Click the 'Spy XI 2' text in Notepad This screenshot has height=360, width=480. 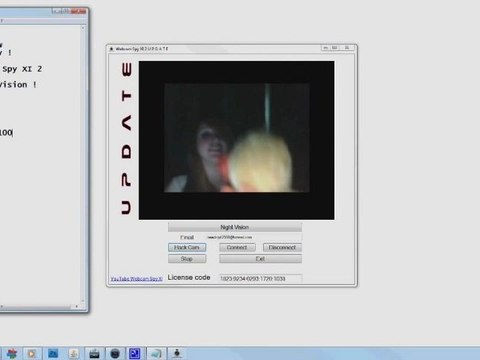click(22, 69)
